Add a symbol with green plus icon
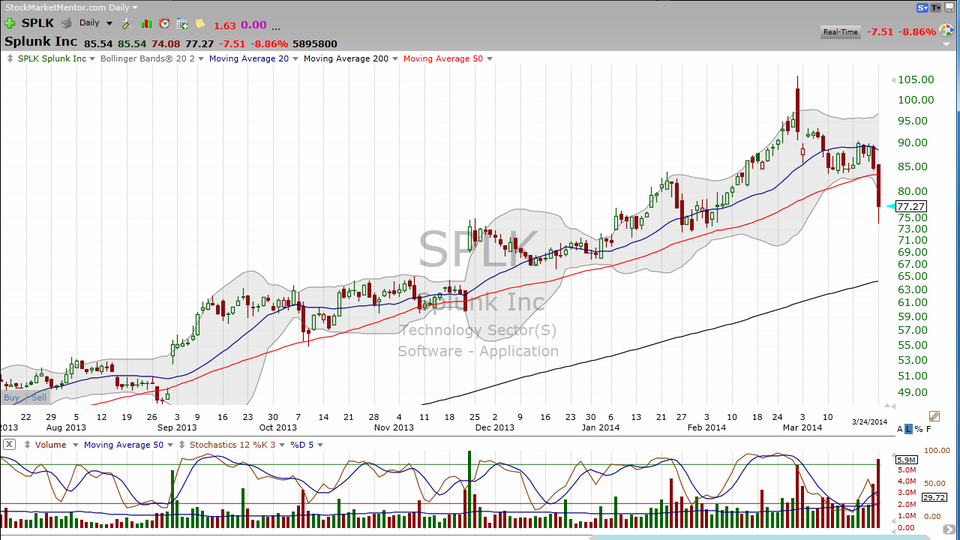 point(10,23)
